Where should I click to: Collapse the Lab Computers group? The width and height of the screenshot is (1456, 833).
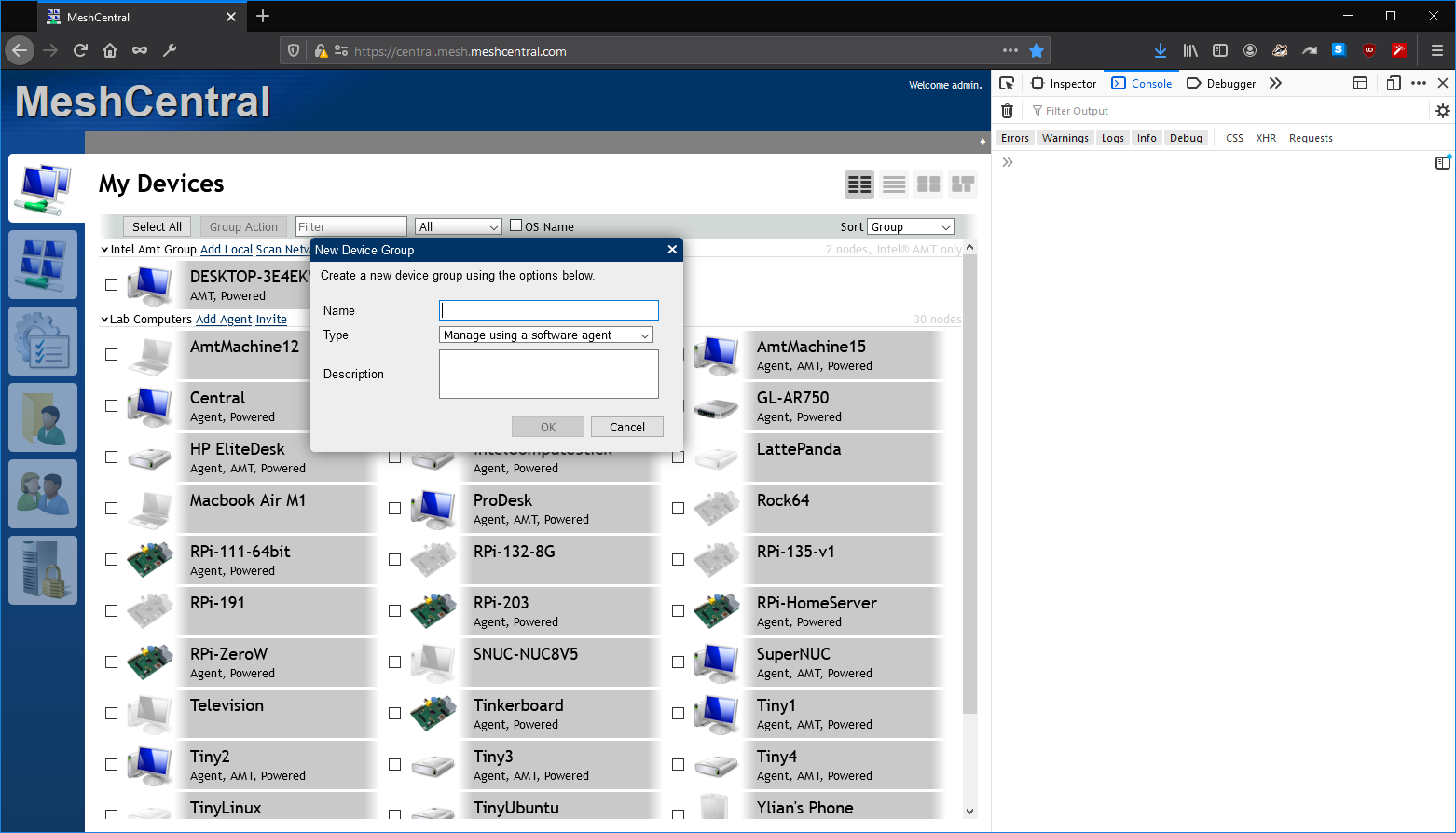coord(104,319)
